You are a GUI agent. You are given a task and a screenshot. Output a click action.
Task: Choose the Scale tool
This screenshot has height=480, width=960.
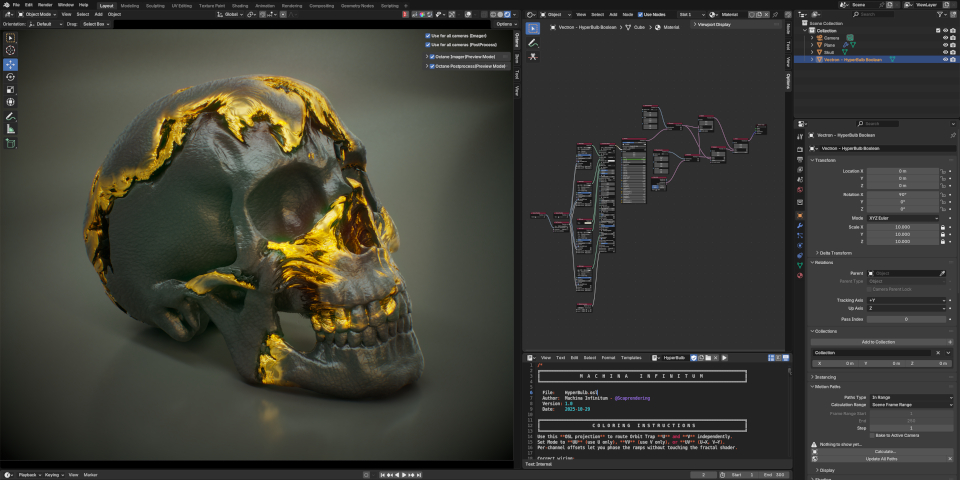pyautogui.click(x=11, y=89)
